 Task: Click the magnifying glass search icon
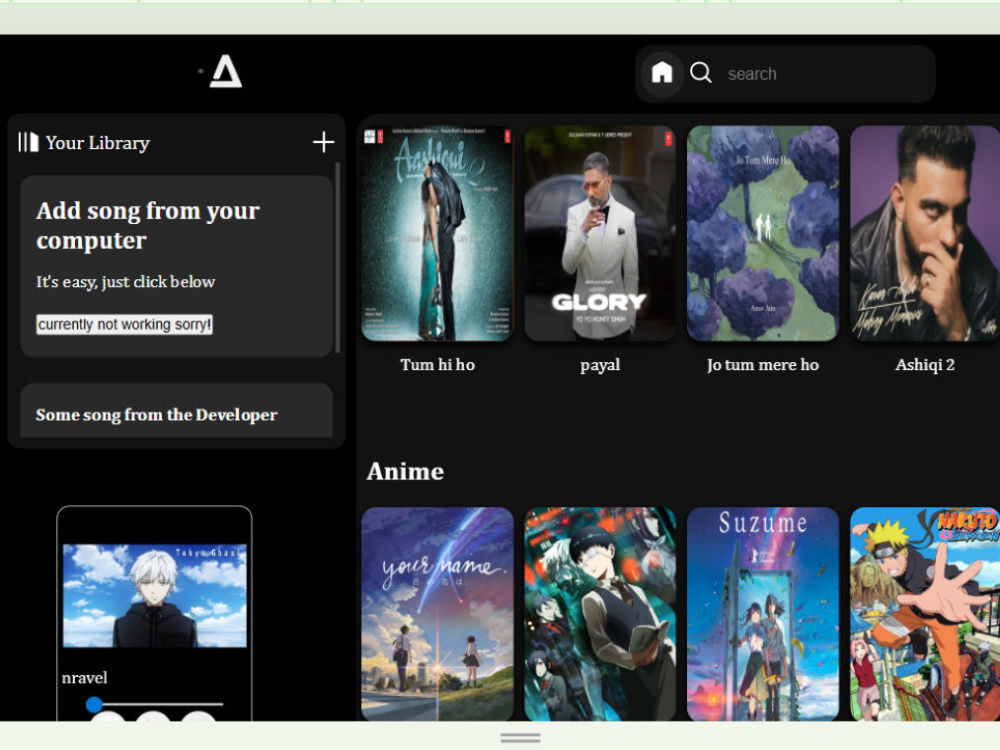[x=700, y=73]
